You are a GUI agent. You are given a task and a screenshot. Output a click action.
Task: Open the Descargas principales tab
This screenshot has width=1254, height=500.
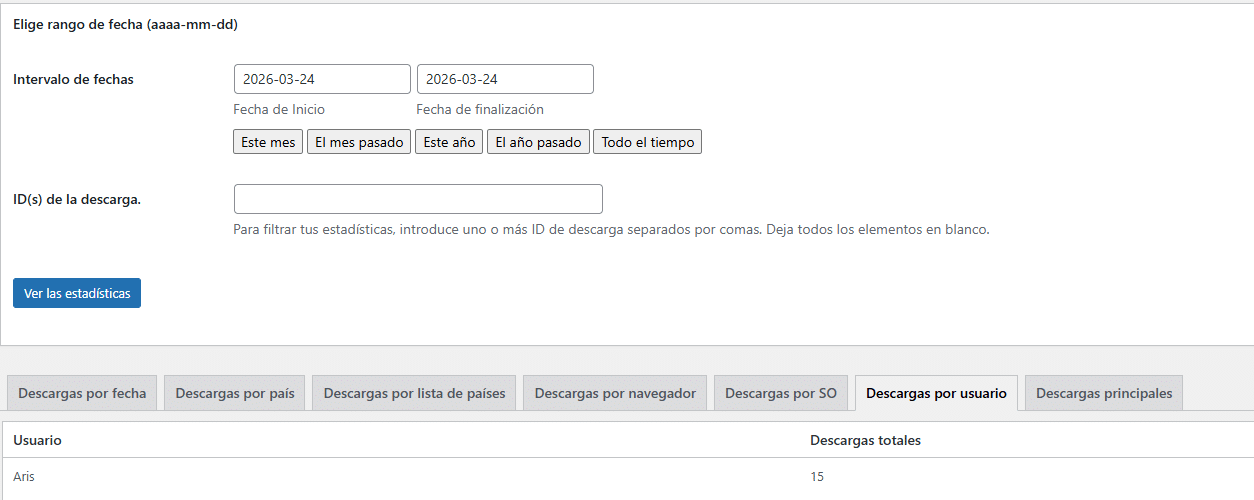click(1104, 393)
